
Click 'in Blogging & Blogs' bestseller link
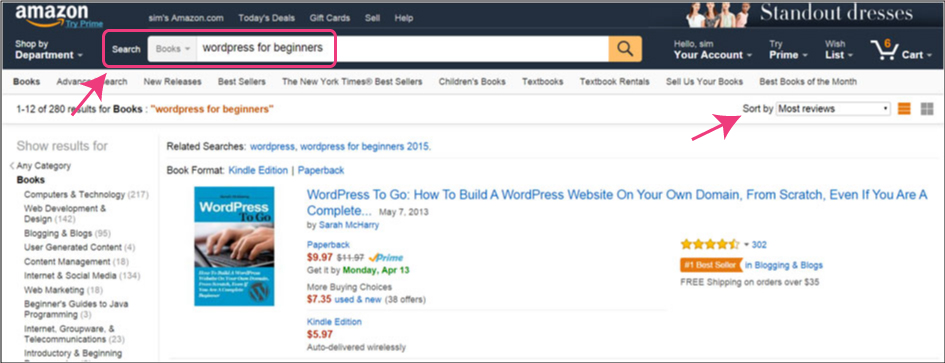[783, 265]
